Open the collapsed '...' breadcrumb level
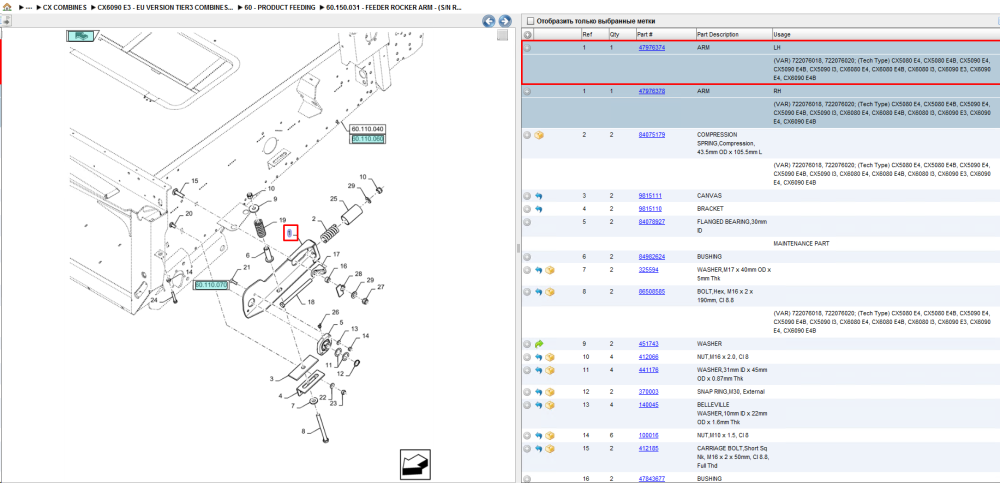1000x483 pixels. 29,7
